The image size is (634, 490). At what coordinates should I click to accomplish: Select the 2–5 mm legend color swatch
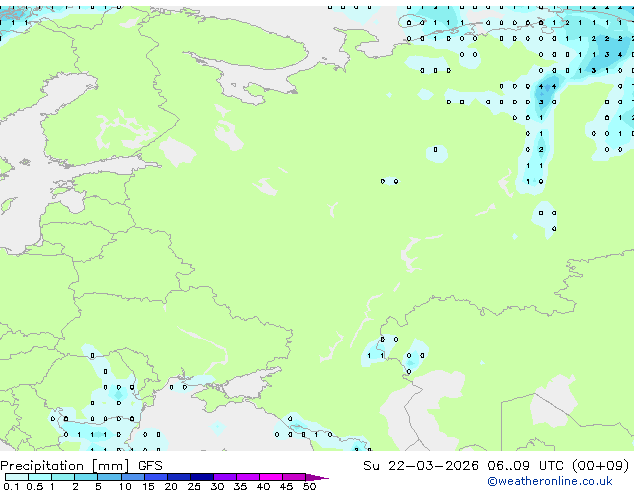coord(86,477)
